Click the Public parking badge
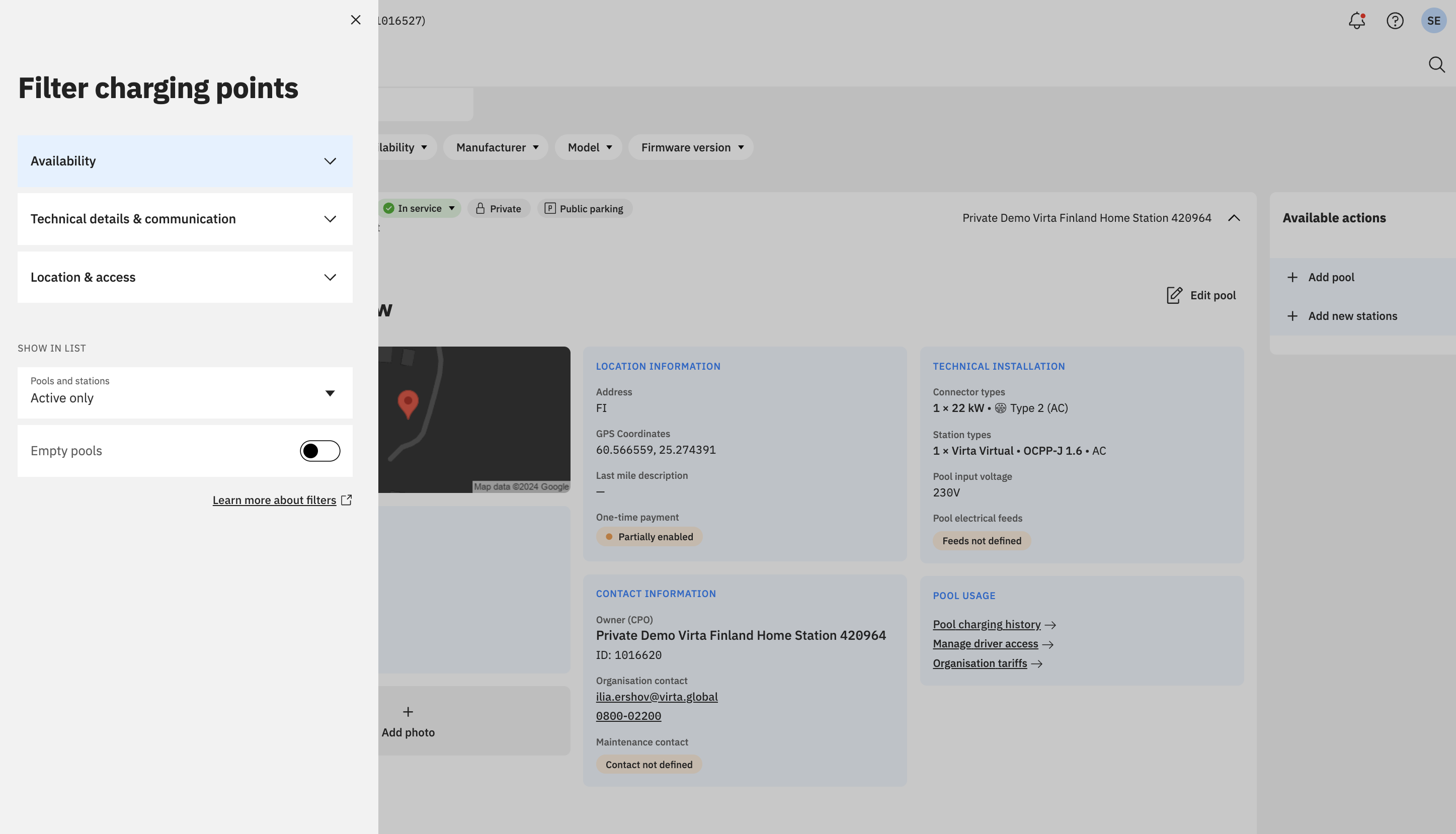1456x834 pixels. (585, 208)
